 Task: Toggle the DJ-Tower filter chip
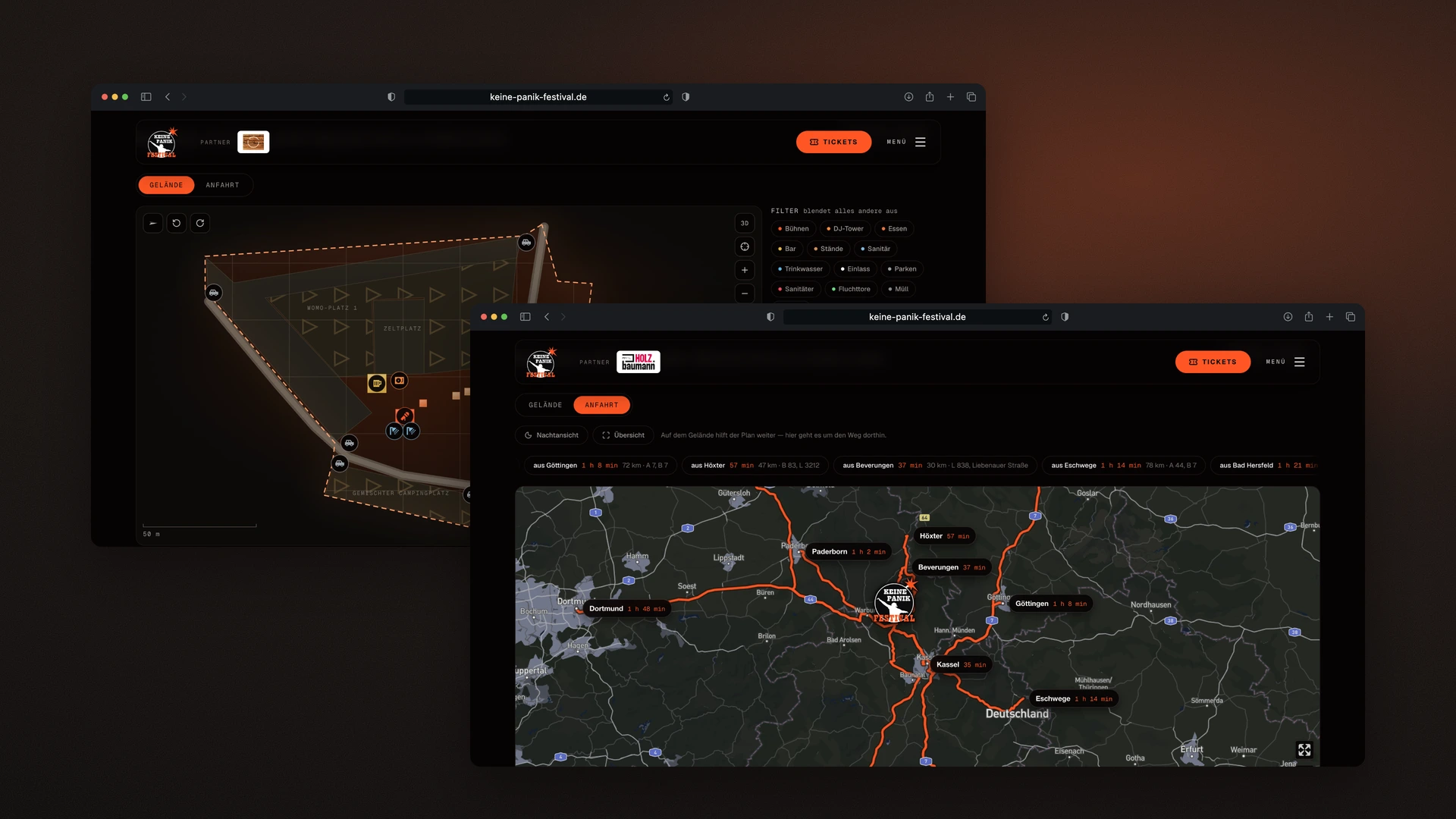(845, 228)
